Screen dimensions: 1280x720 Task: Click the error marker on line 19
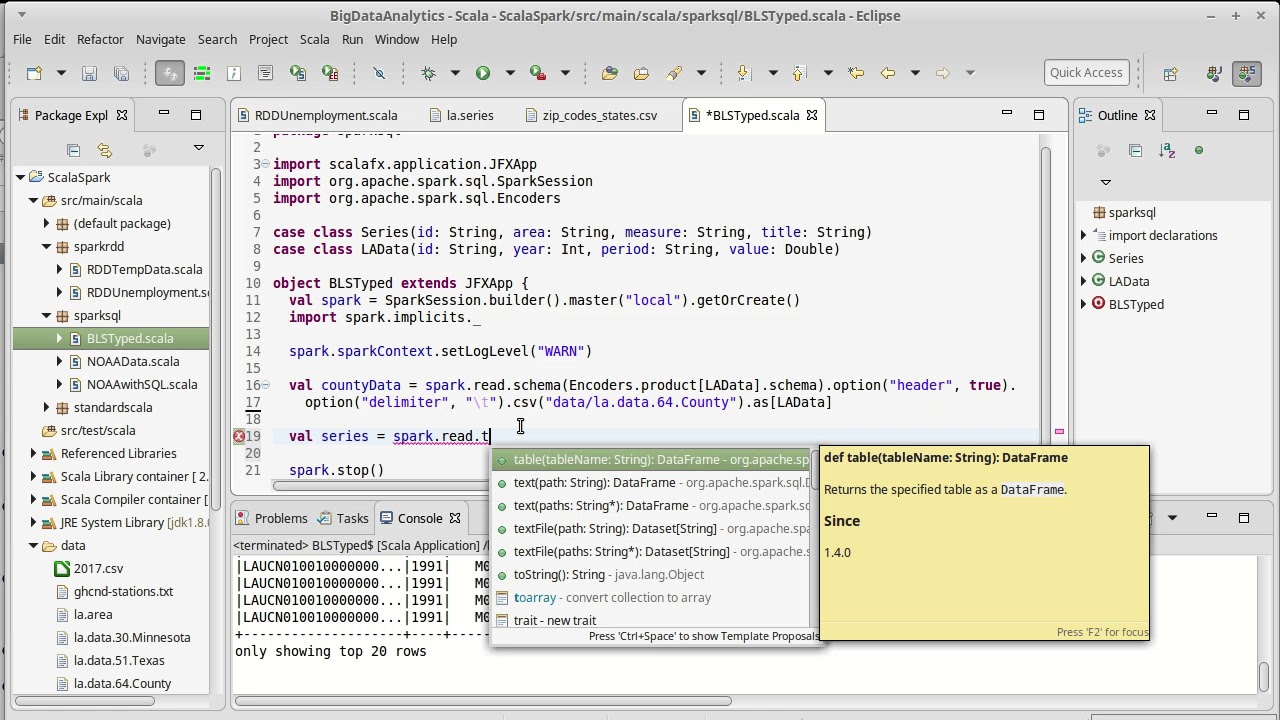[x=239, y=436]
